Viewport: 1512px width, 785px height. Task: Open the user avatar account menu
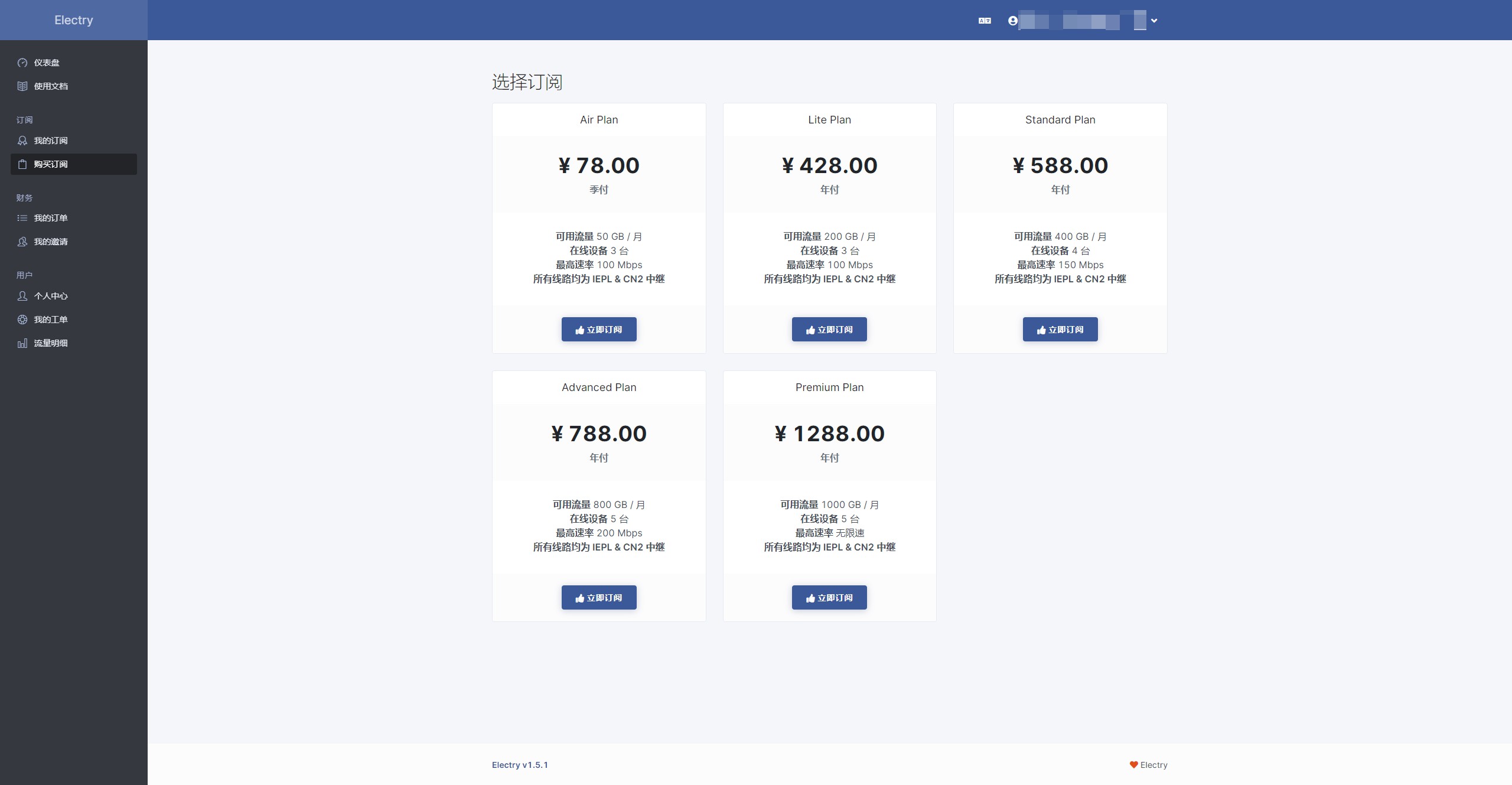point(1013,21)
